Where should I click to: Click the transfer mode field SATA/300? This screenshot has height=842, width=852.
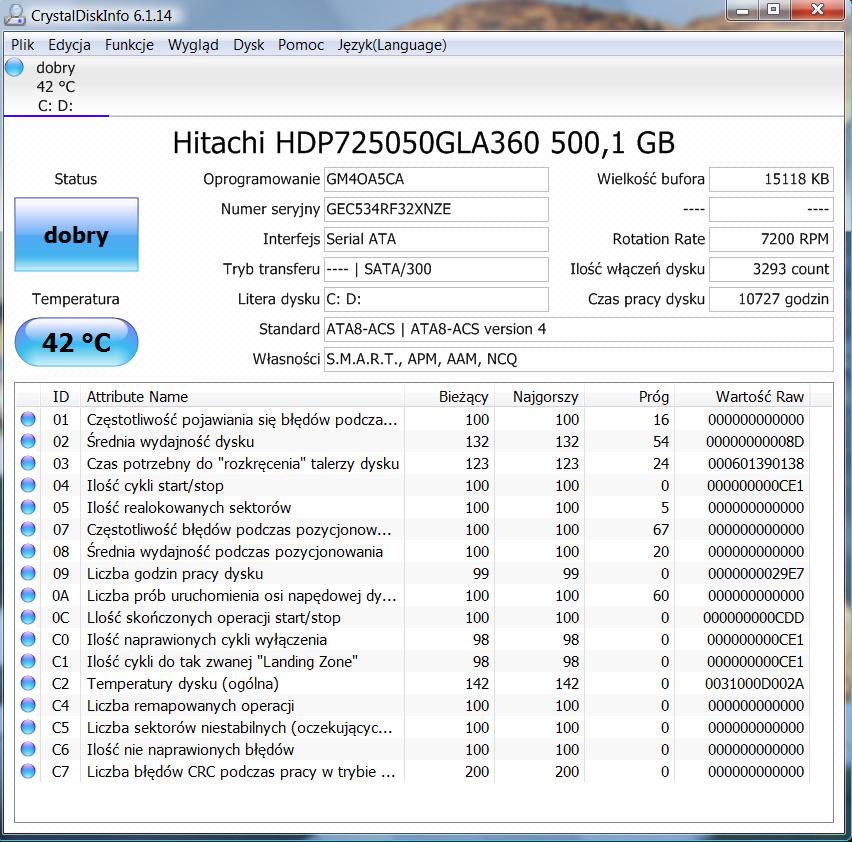(436, 269)
